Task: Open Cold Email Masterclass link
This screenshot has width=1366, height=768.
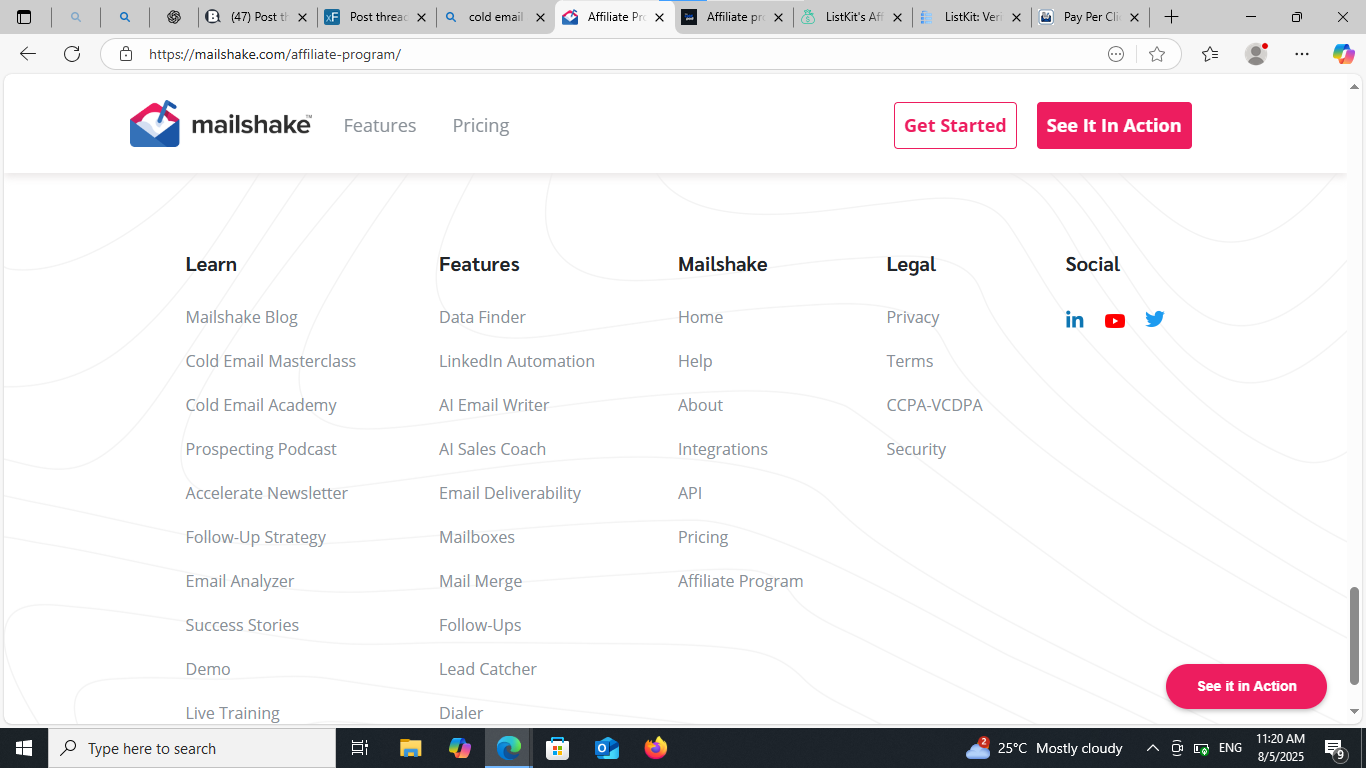Action: tap(271, 361)
